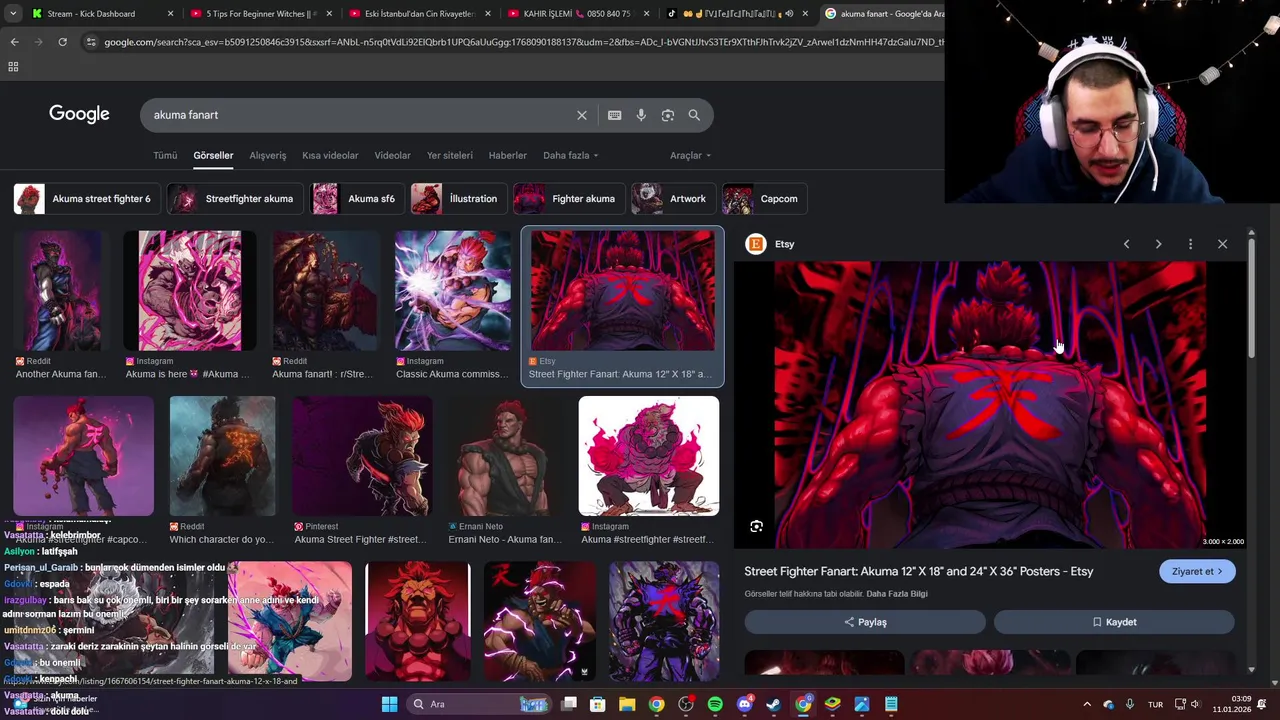Expand the Daha fazla dropdown
This screenshot has width=1280, height=720.
[x=570, y=155]
